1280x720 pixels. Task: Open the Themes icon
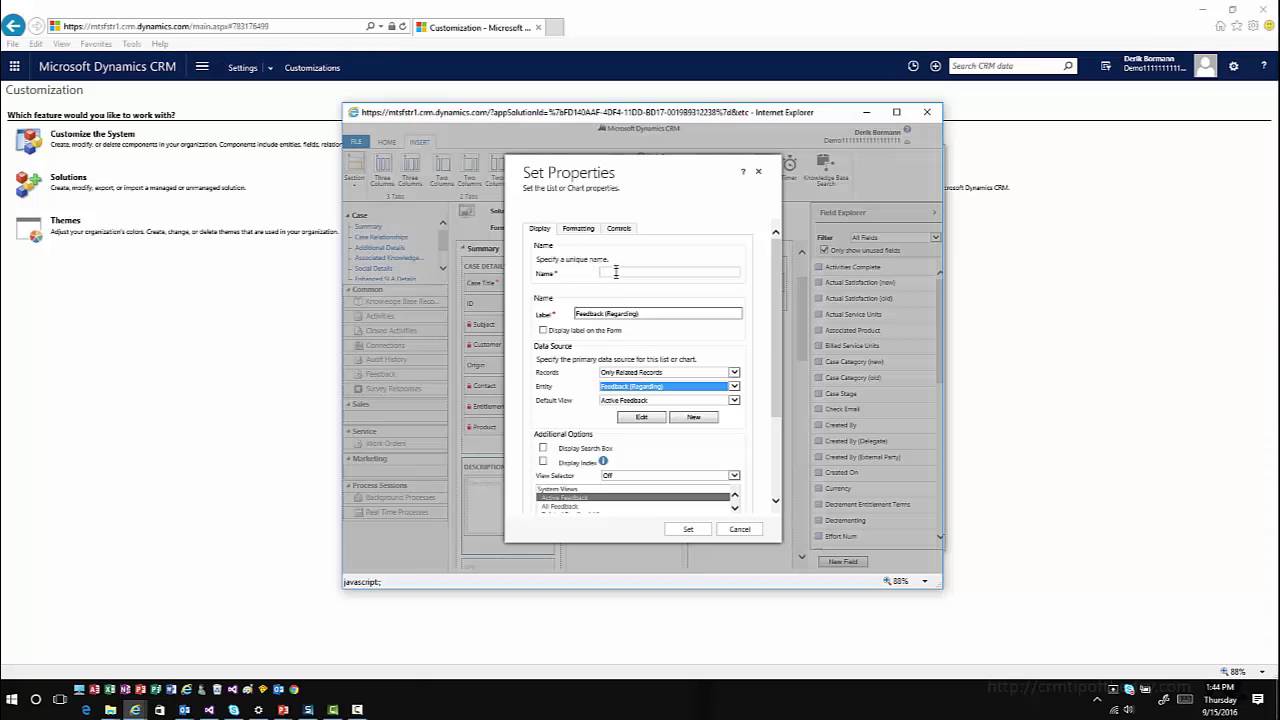(x=29, y=228)
